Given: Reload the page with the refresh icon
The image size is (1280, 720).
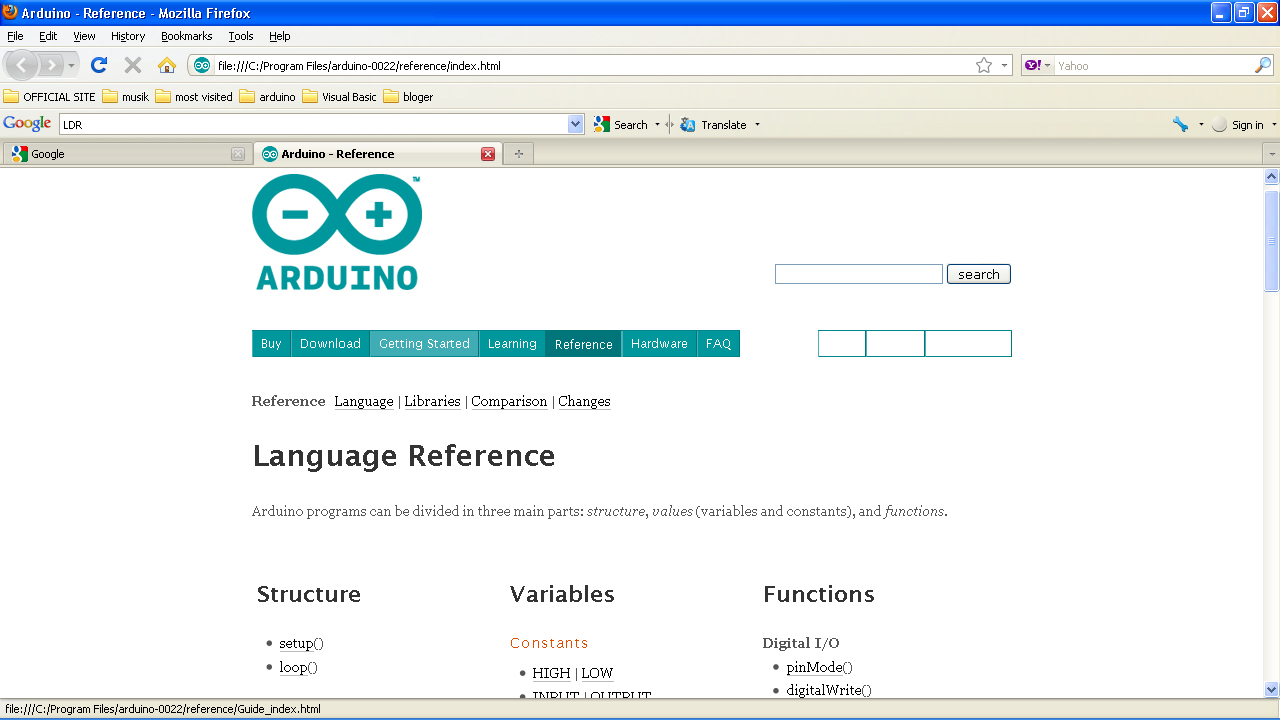Looking at the screenshot, I should click(x=98, y=65).
